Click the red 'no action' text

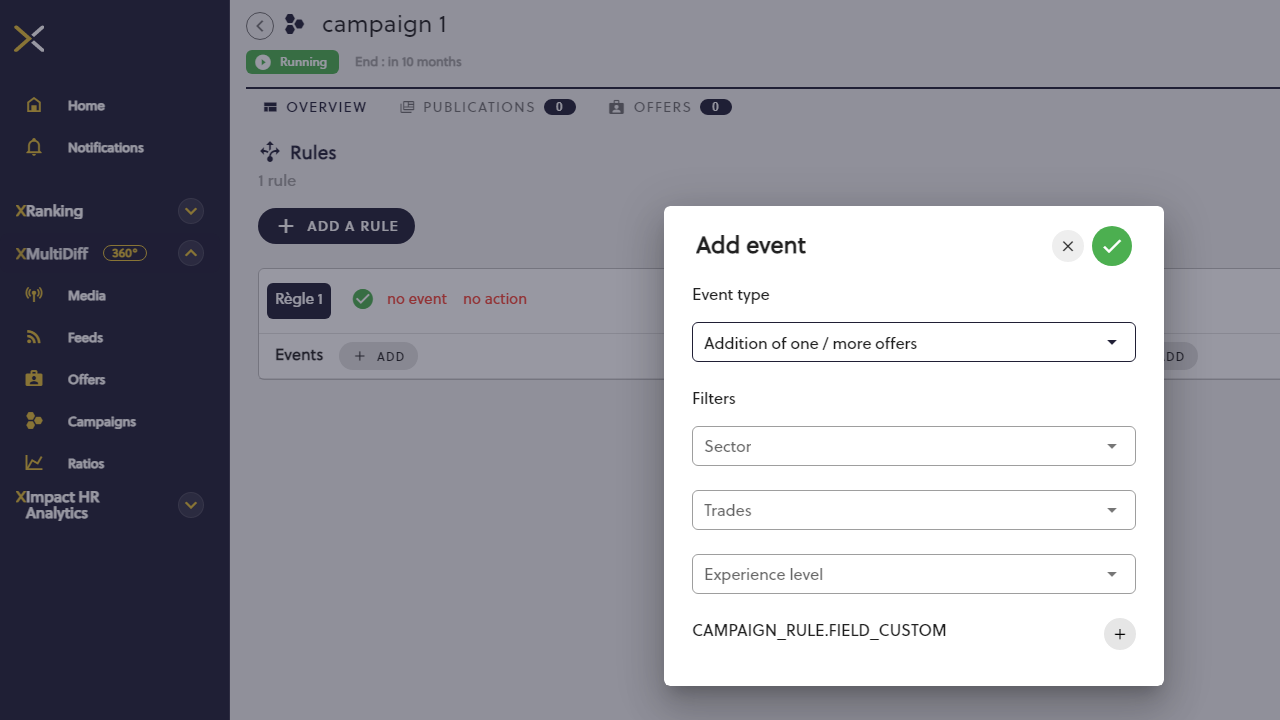(495, 299)
